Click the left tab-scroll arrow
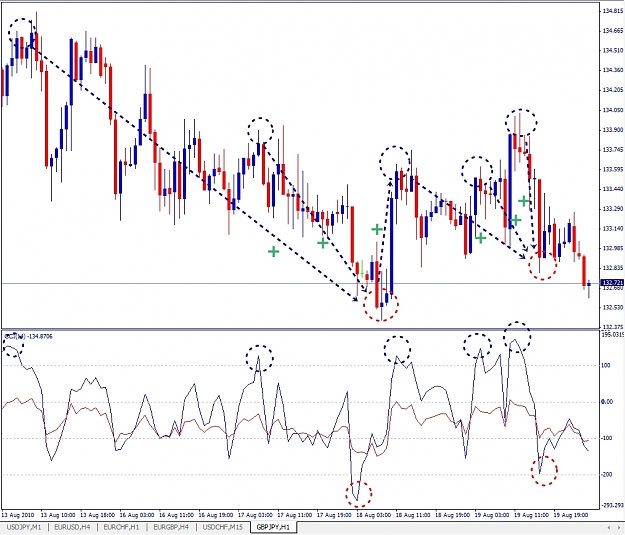This screenshot has width=625, height=535. click(x=608, y=527)
